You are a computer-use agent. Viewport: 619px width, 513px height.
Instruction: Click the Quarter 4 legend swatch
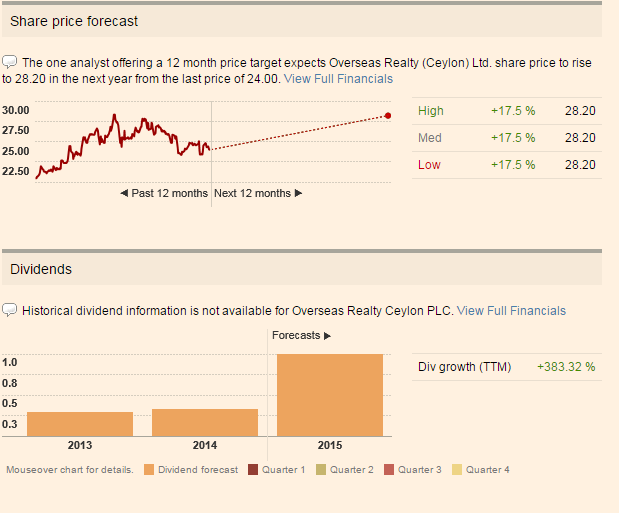tap(457, 470)
